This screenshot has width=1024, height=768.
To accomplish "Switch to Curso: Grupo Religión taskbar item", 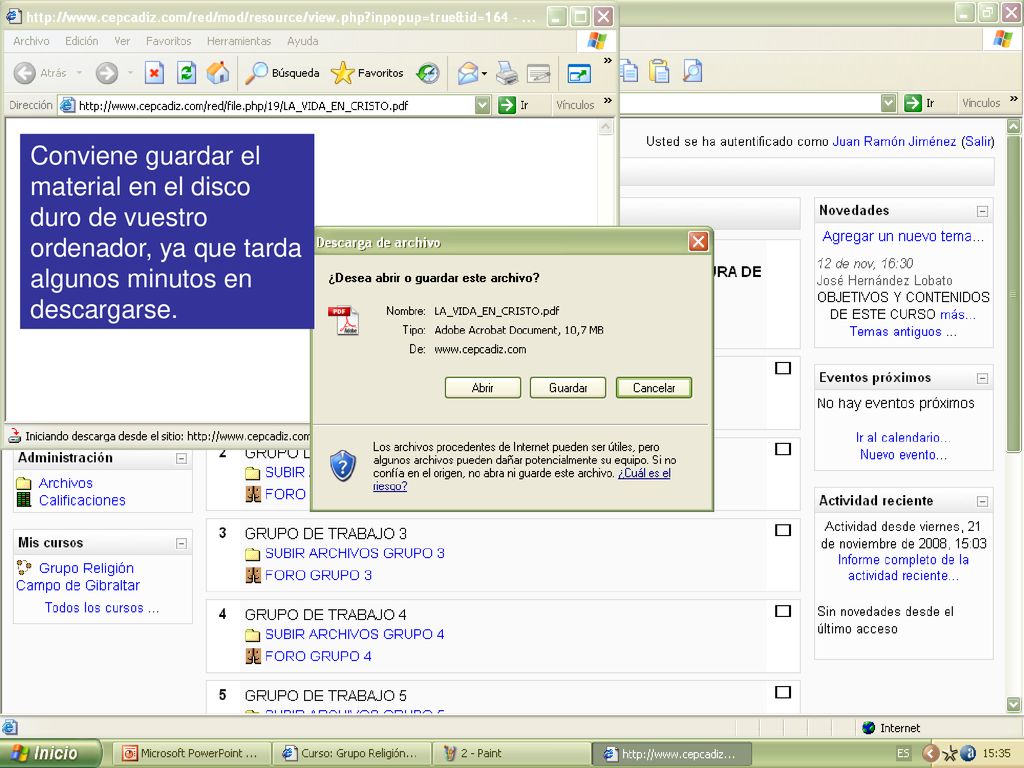I will tap(352, 753).
